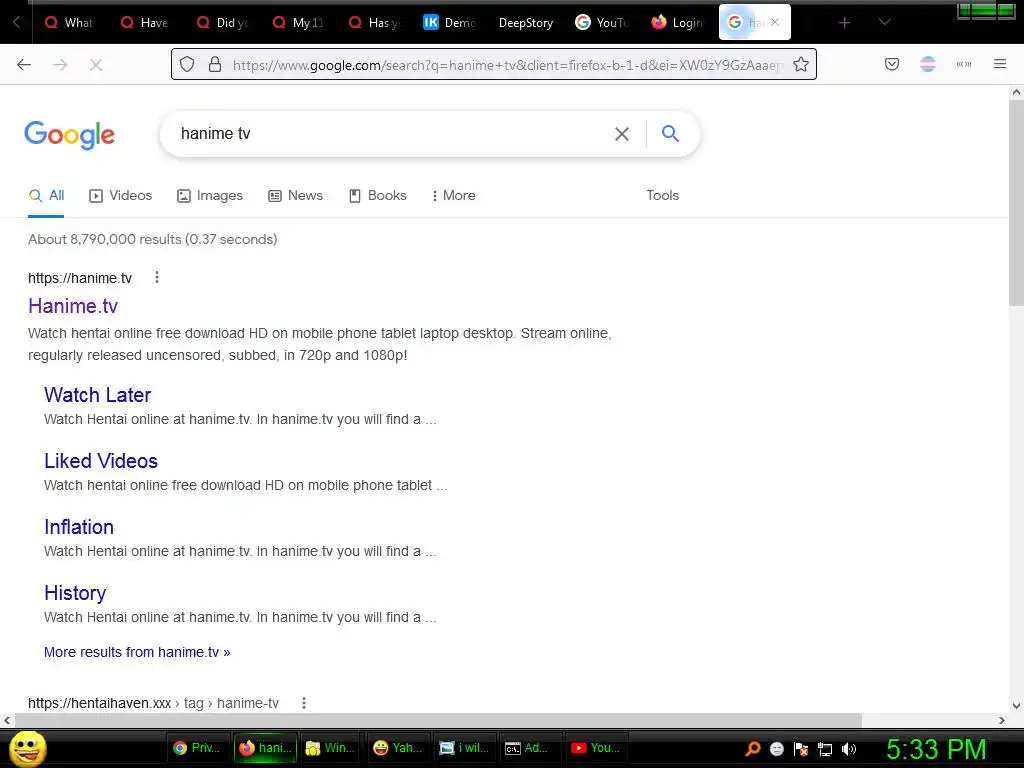This screenshot has width=1024, height=768.
Task: Click More results from hanime.tv link
Action: (x=137, y=652)
